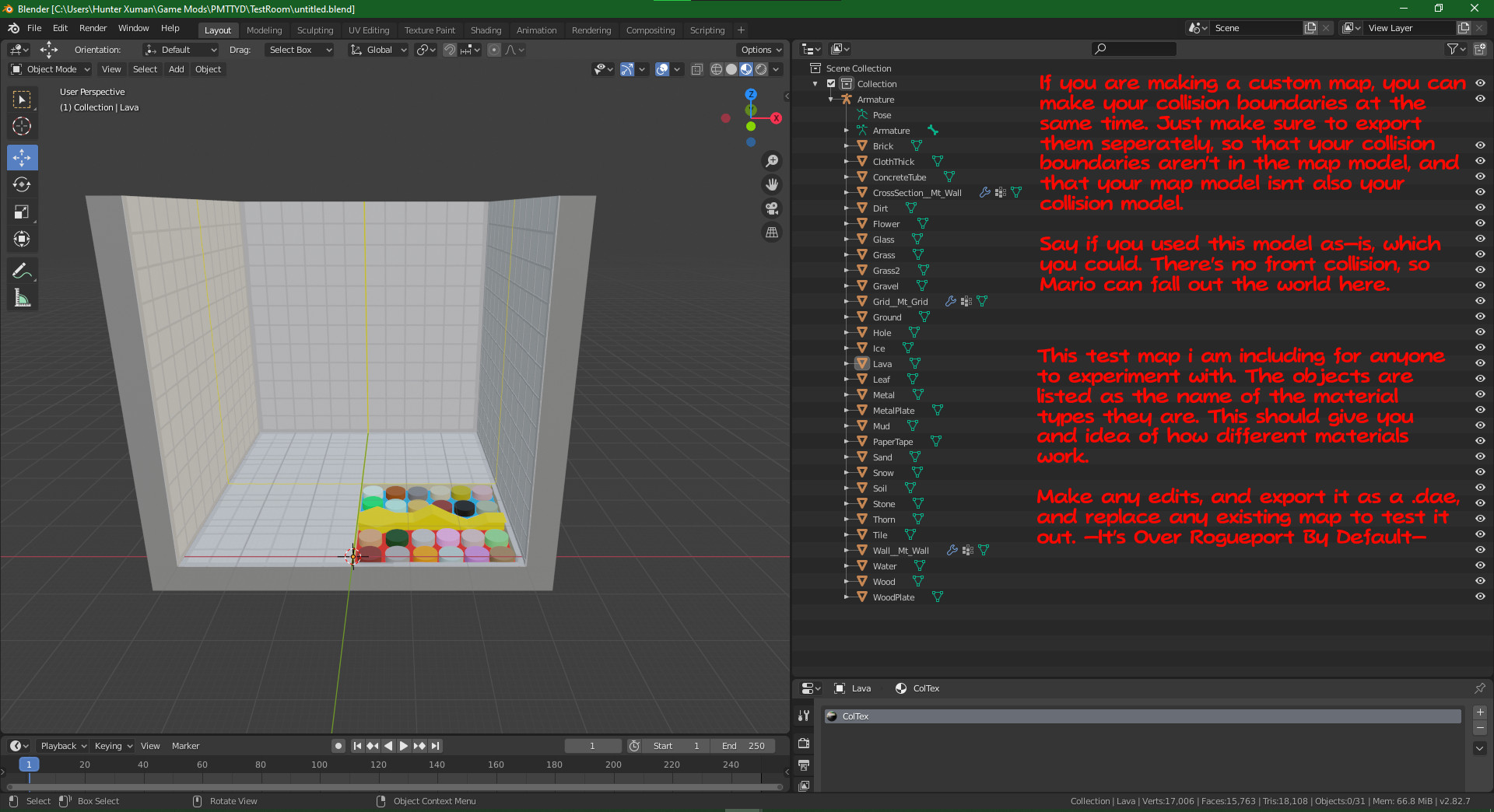Switch to the Sculpting workspace tab
Screen dimensions: 1494x812
[314, 30]
